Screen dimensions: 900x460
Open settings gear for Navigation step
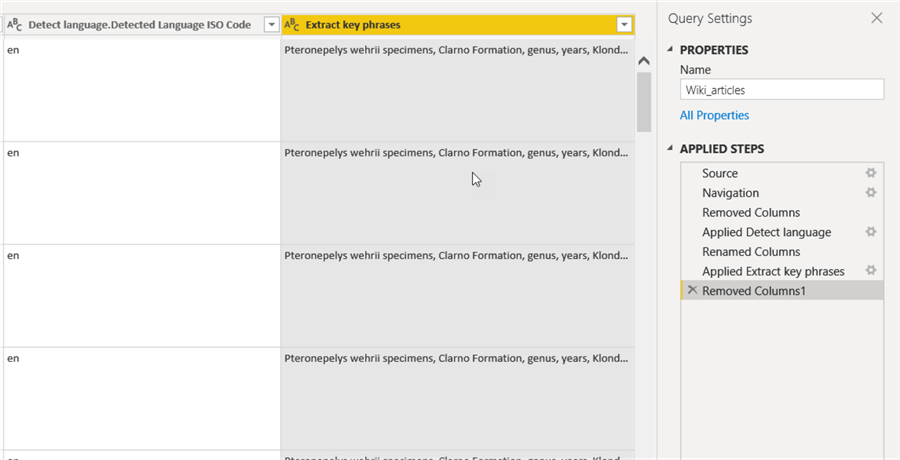pyautogui.click(x=871, y=192)
